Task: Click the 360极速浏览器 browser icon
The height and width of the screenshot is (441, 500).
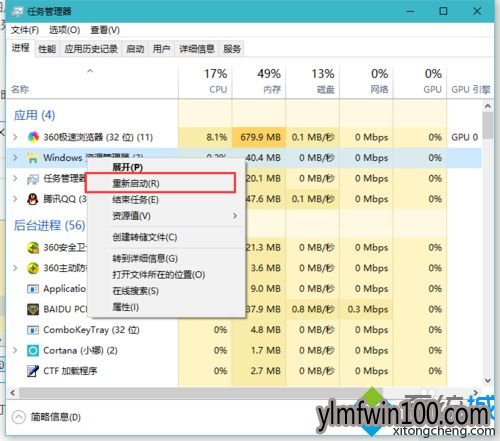Action: (x=33, y=137)
